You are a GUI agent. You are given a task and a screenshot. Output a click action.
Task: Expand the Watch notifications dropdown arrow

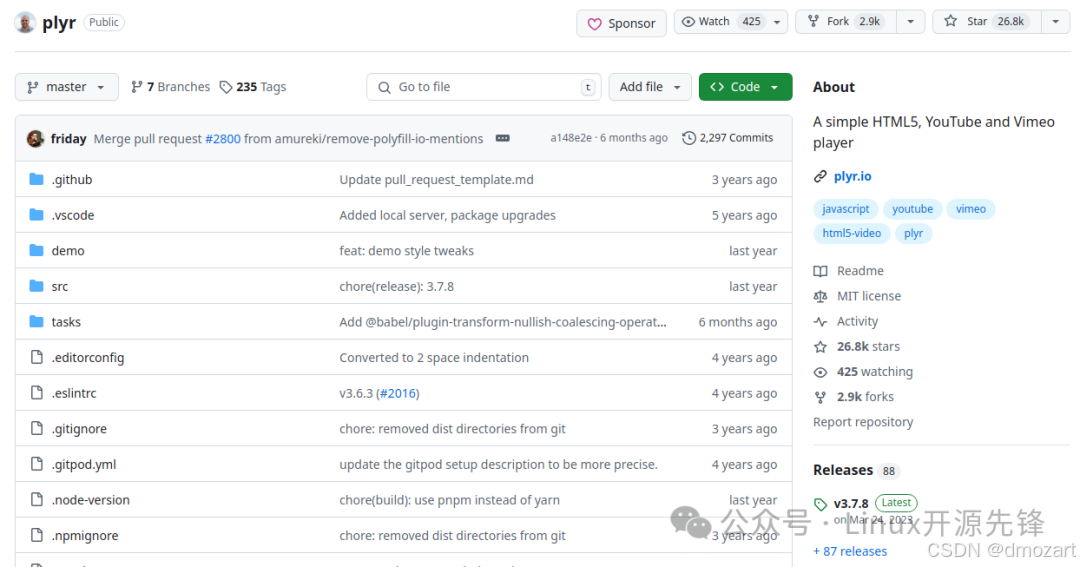coord(777,21)
